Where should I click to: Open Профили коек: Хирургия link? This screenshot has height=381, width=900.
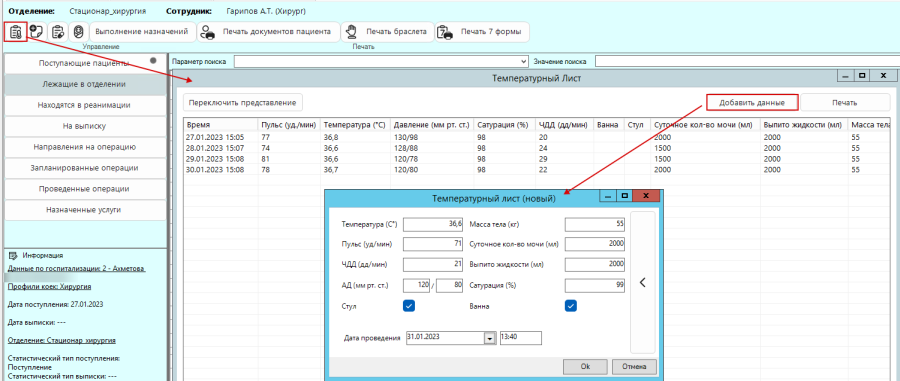(49, 286)
